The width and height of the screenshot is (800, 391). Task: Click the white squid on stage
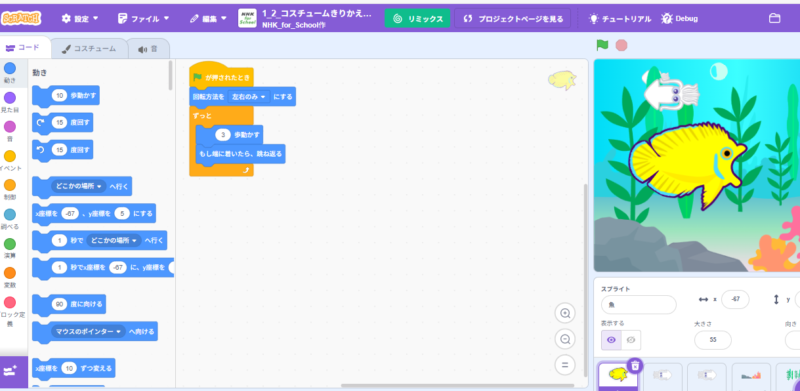[670, 92]
